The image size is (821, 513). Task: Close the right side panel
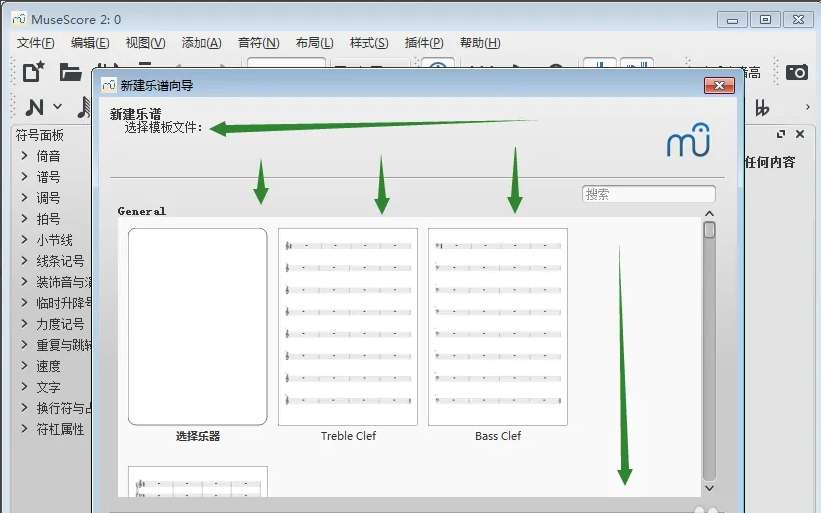coord(800,134)
